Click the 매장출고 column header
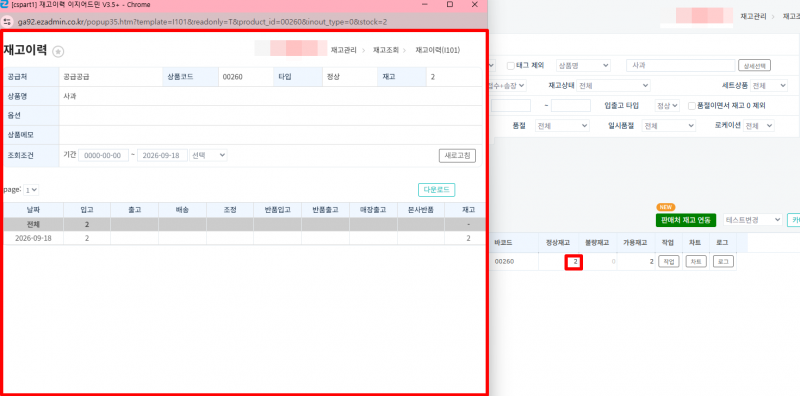Image resolution: width=800 pixels, height=396 pixels. 373,210
